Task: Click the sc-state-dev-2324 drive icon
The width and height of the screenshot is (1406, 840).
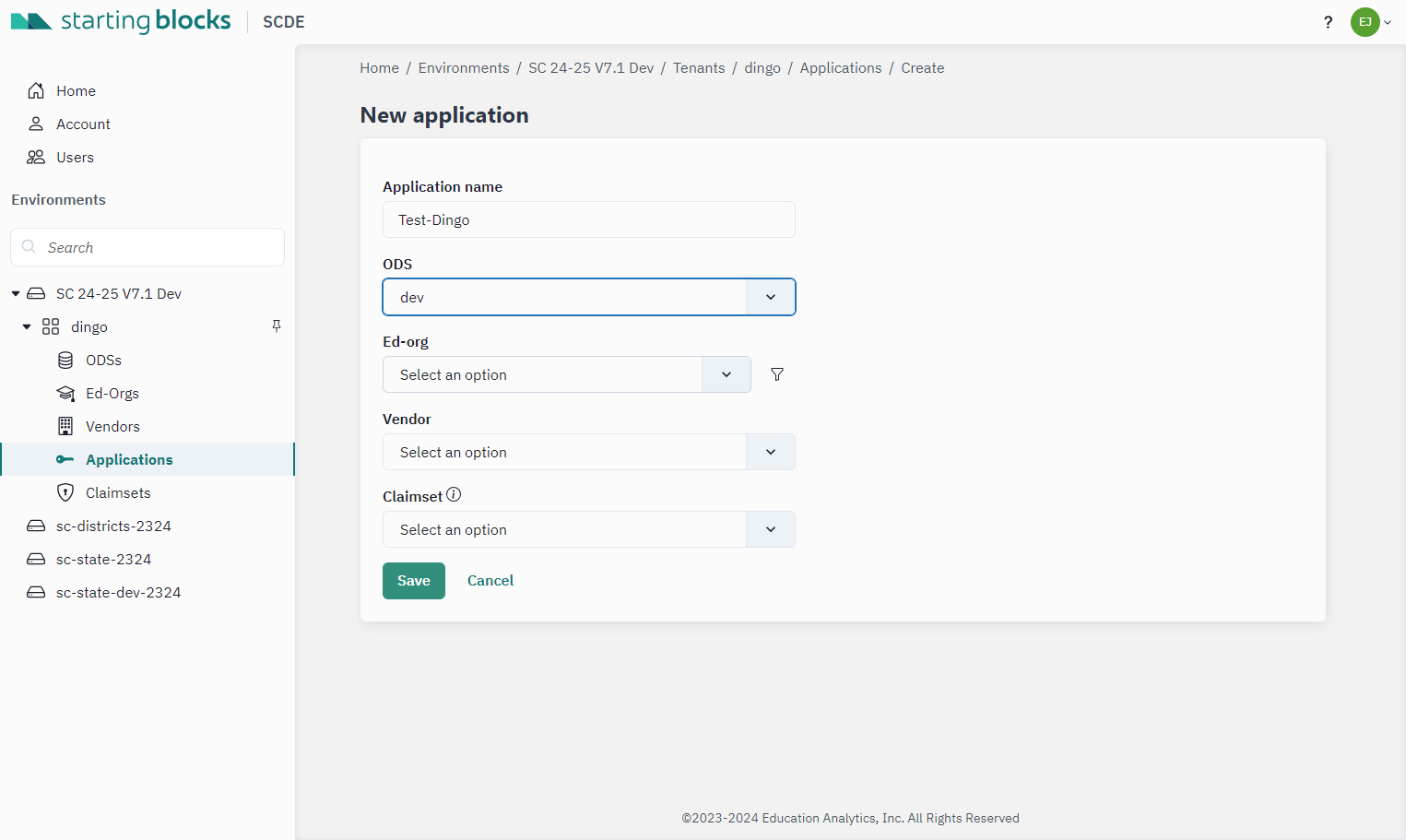Action: pyautogui.click(x=36, y=592)
